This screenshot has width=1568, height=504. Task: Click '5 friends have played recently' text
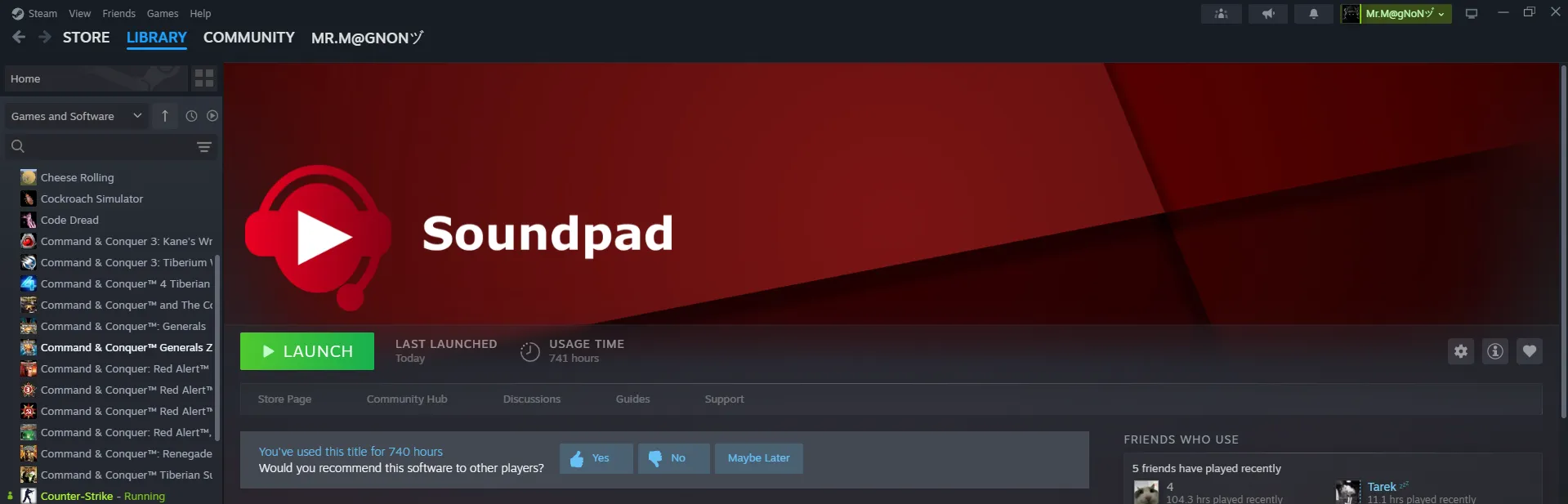1206,469
